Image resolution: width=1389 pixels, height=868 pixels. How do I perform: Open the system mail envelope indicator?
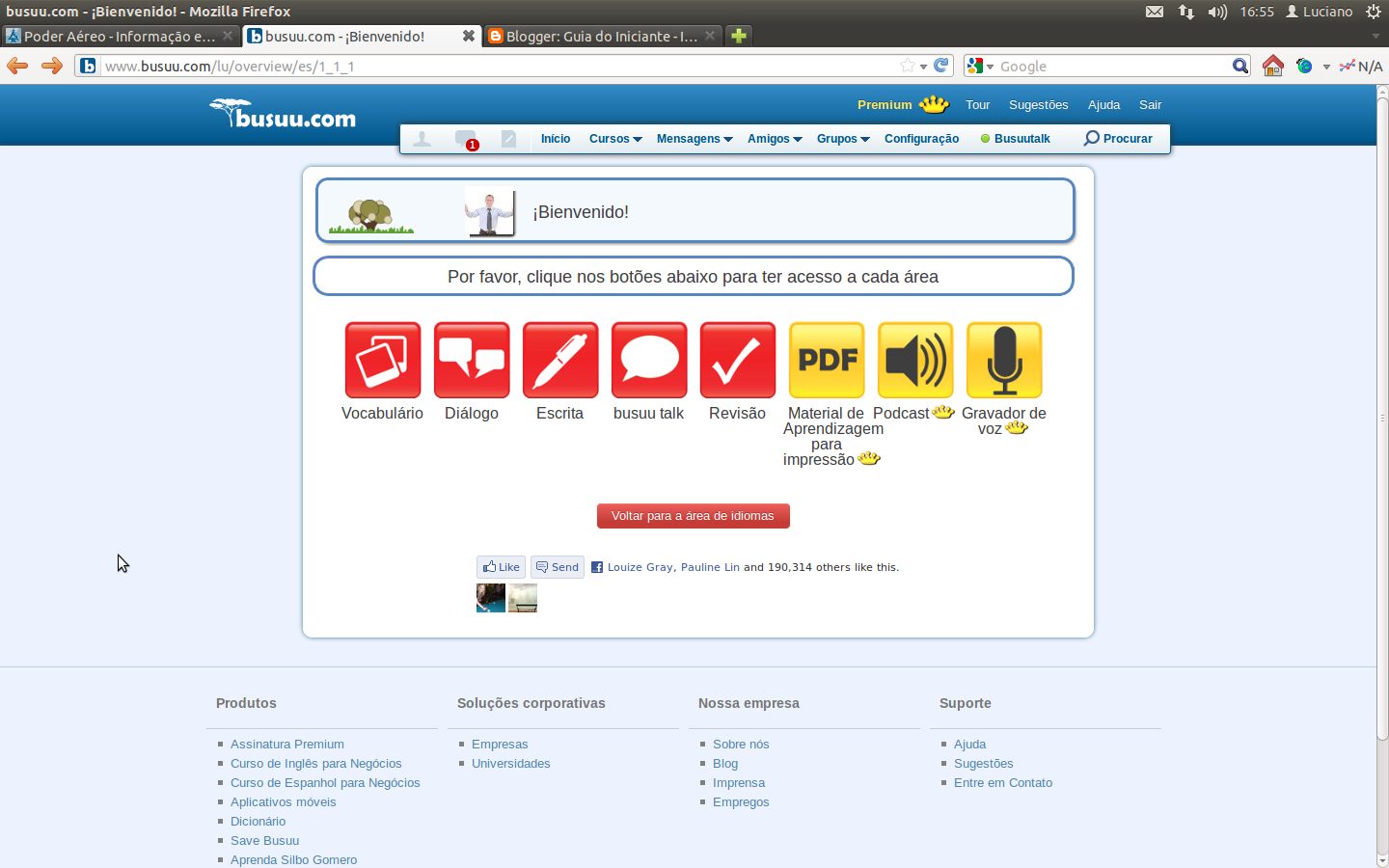tap(1155, 12)
